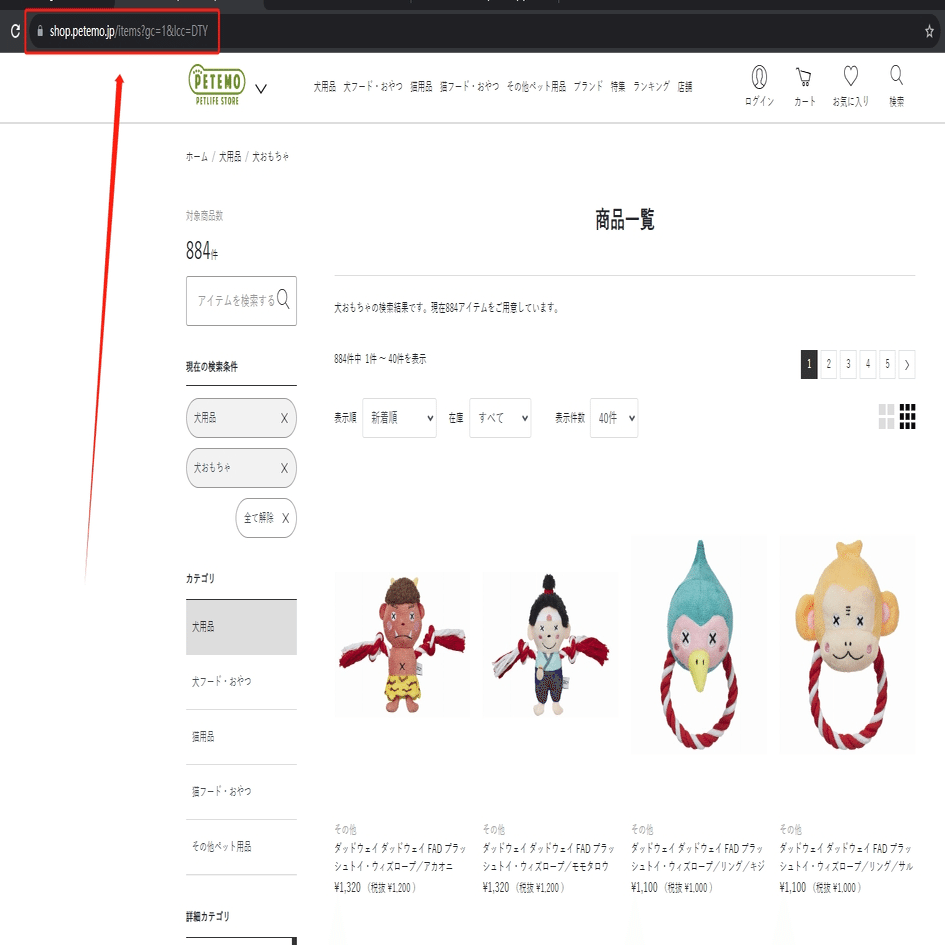Open the ウィズロープ/モモタロウ product title link
This screenshot has height=945, width=945.
(548, 857)
